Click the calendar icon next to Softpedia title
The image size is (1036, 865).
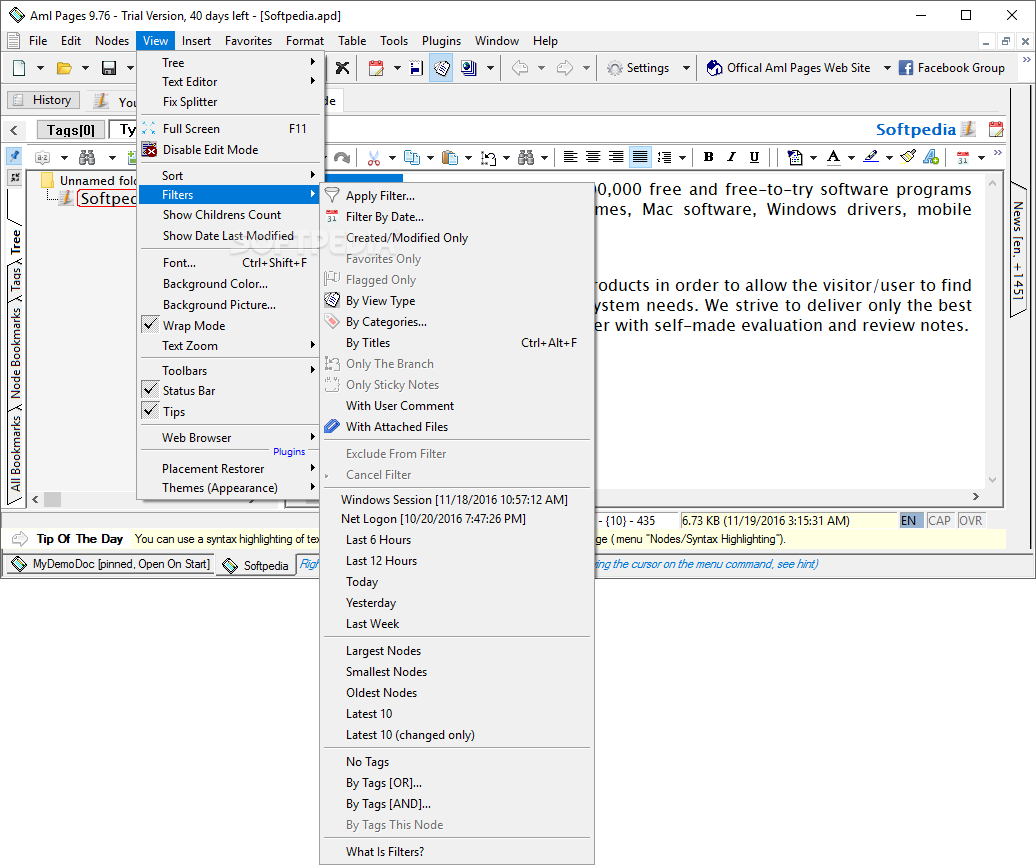996,129
